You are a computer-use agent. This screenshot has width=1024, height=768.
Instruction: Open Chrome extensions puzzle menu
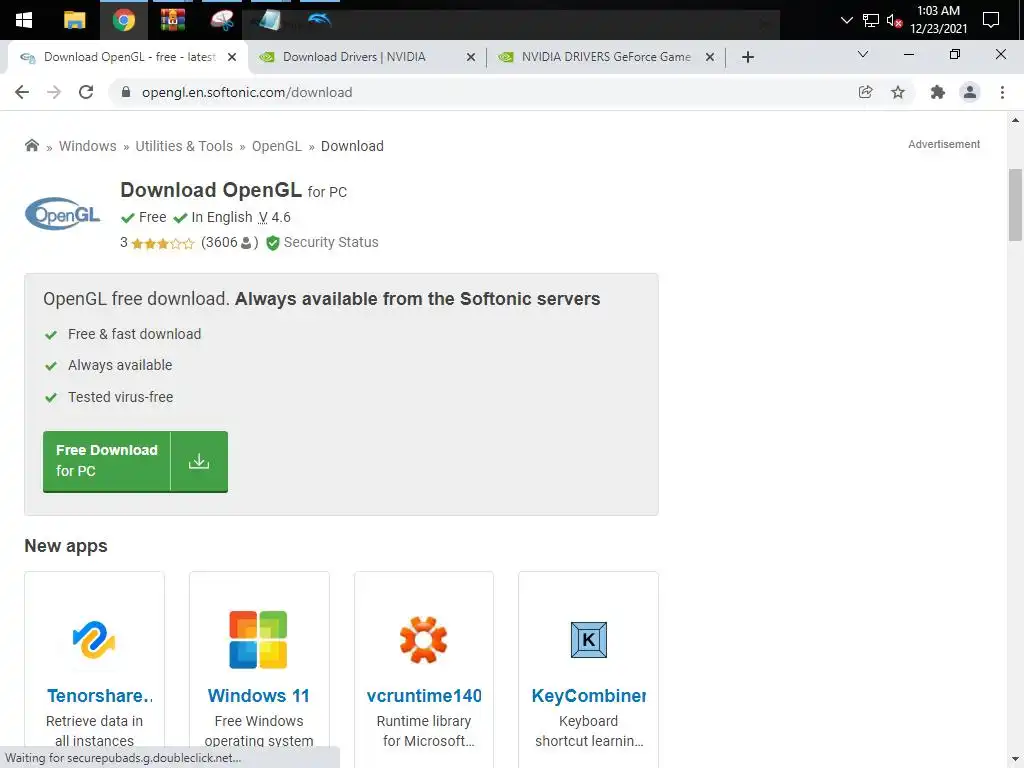coord(938,92)
